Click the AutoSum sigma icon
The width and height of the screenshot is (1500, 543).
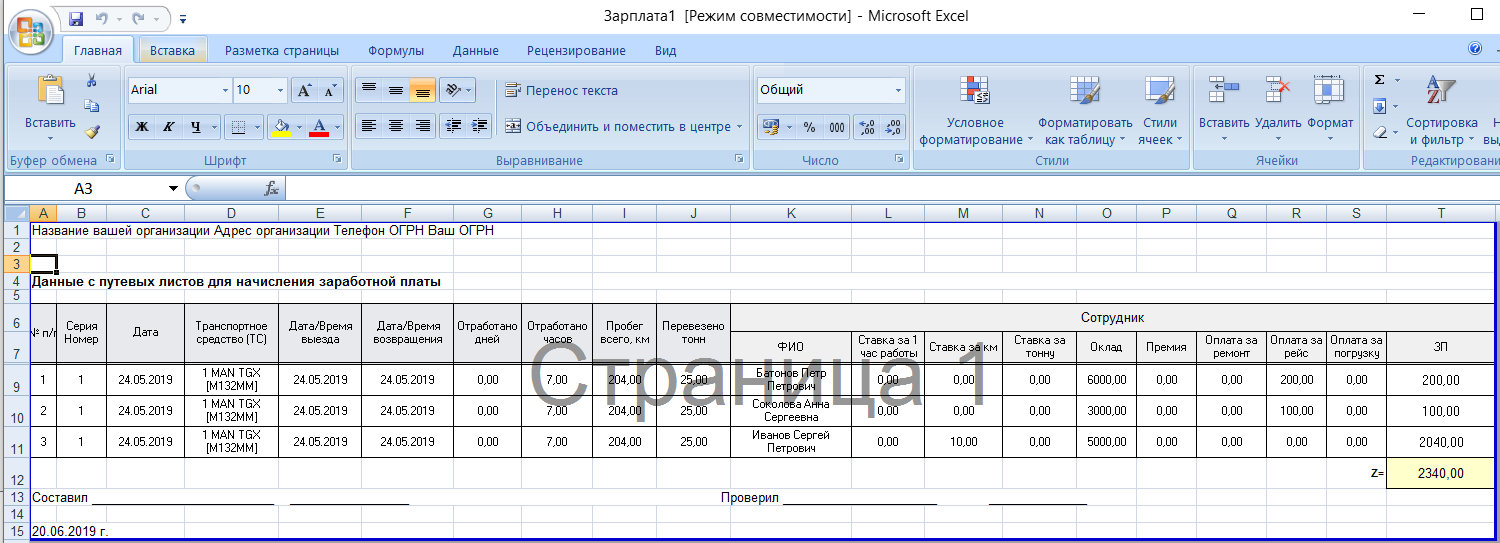[x=1379, y=80]
